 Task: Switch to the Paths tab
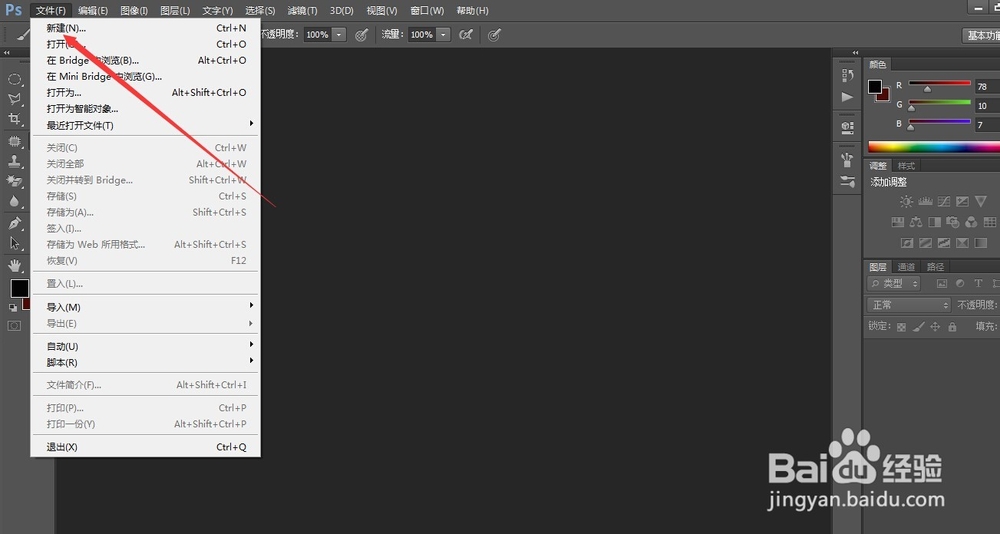(935, 267)
